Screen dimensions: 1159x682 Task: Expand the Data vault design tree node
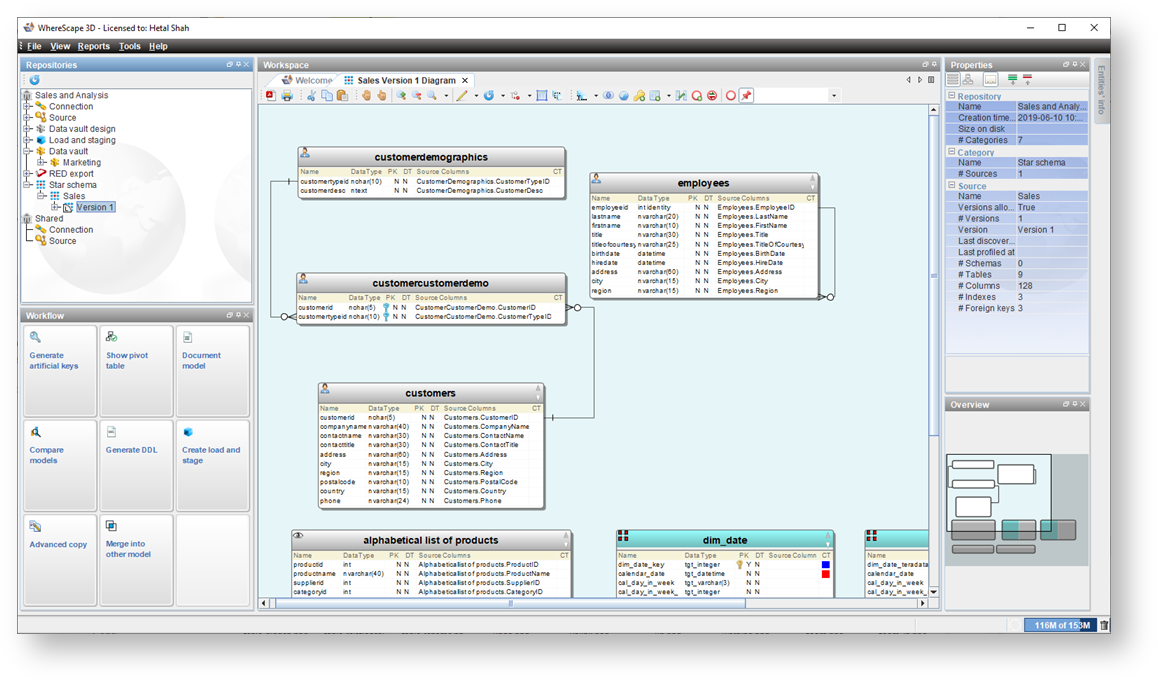(28, 129)
